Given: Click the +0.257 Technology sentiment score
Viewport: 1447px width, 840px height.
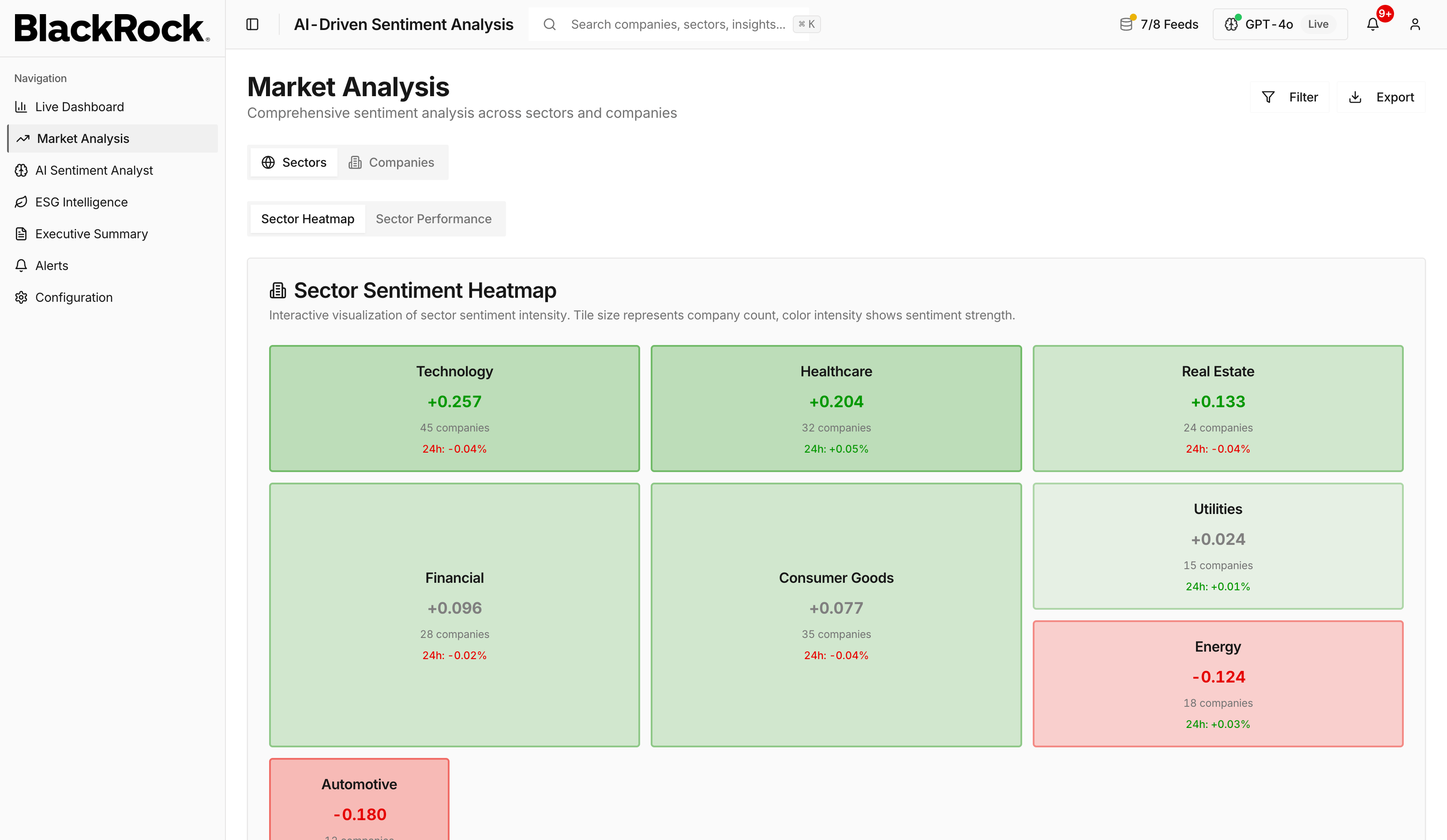Looking at the screenshot, I should pyautogui.click(x=454, y=401).
